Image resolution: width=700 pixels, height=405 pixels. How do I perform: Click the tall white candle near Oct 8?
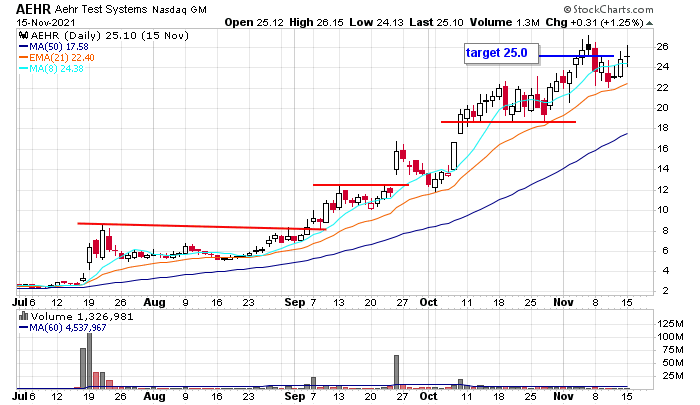click(454, 156)
